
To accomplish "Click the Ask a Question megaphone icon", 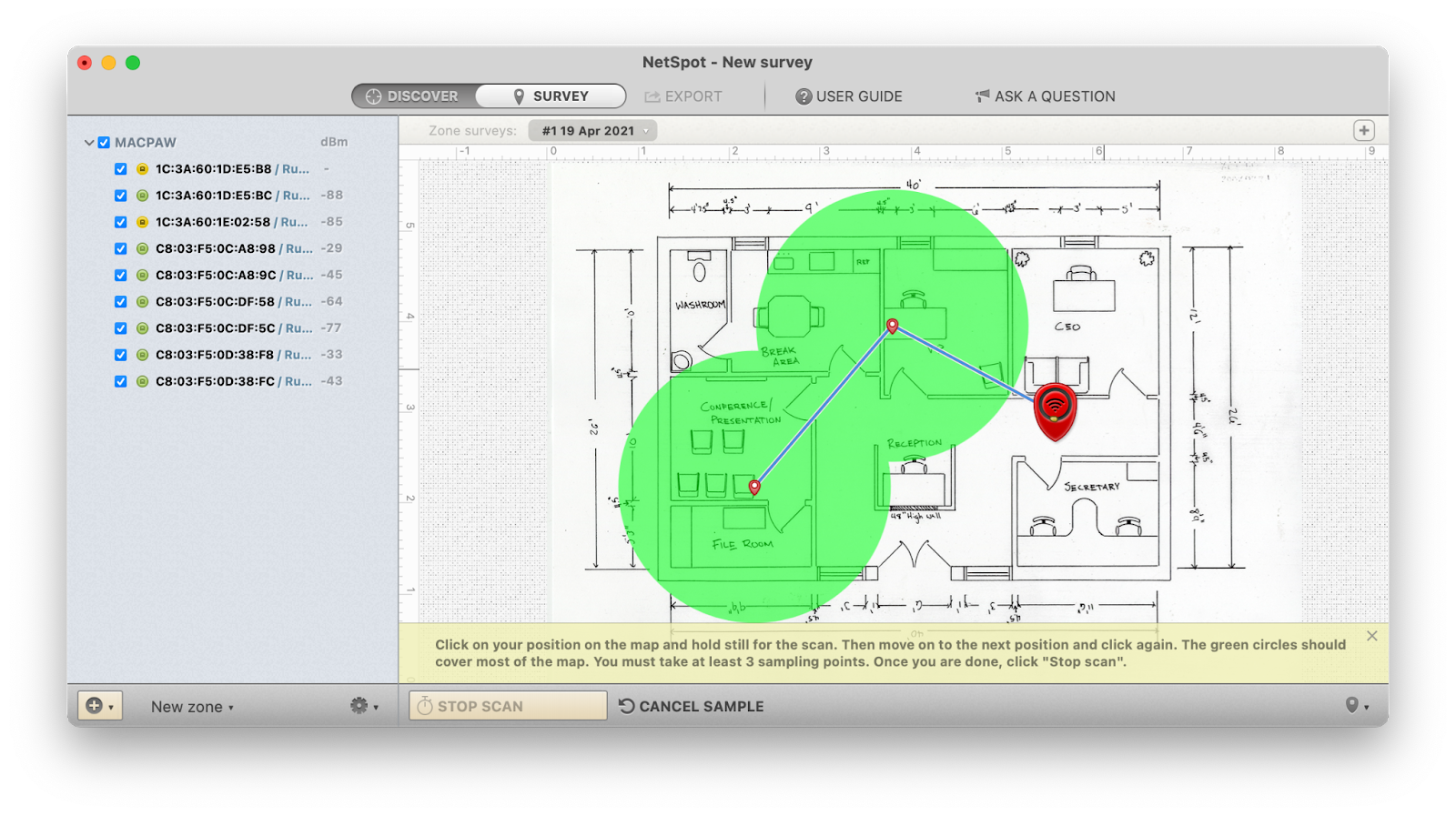I will click(983, 96).
